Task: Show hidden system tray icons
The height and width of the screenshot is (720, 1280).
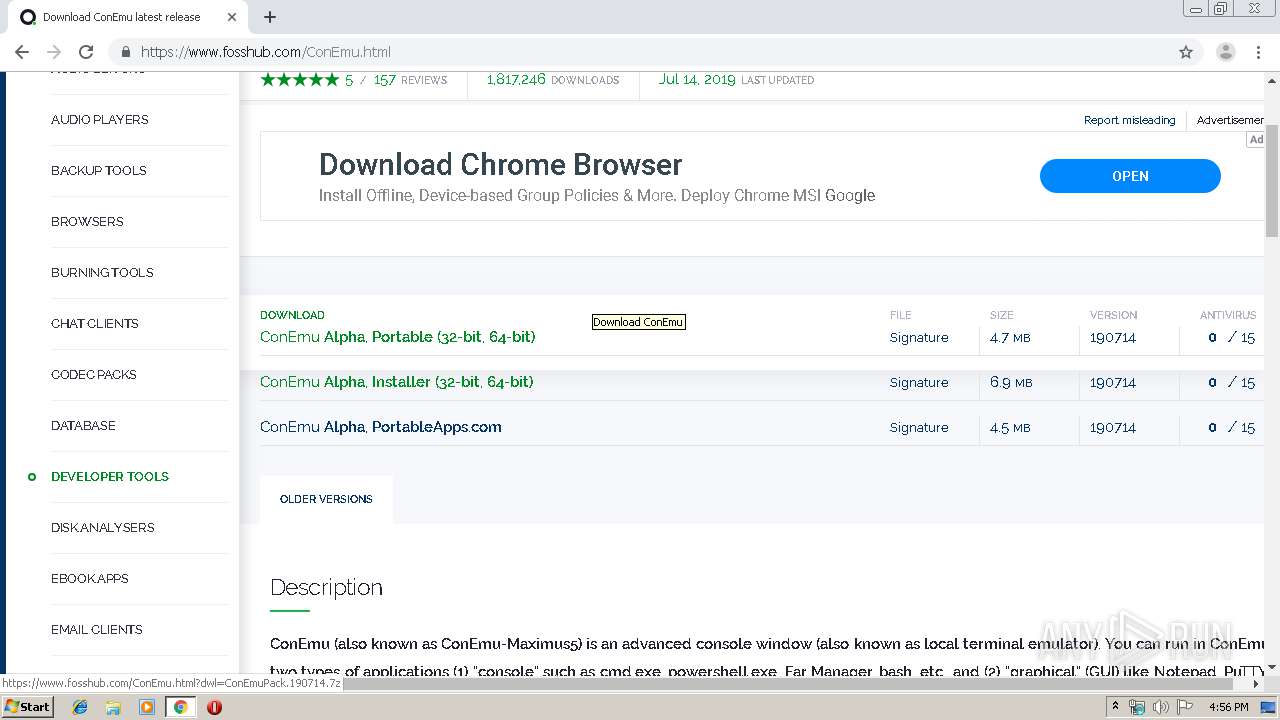Action: (x=1116, y=707)
